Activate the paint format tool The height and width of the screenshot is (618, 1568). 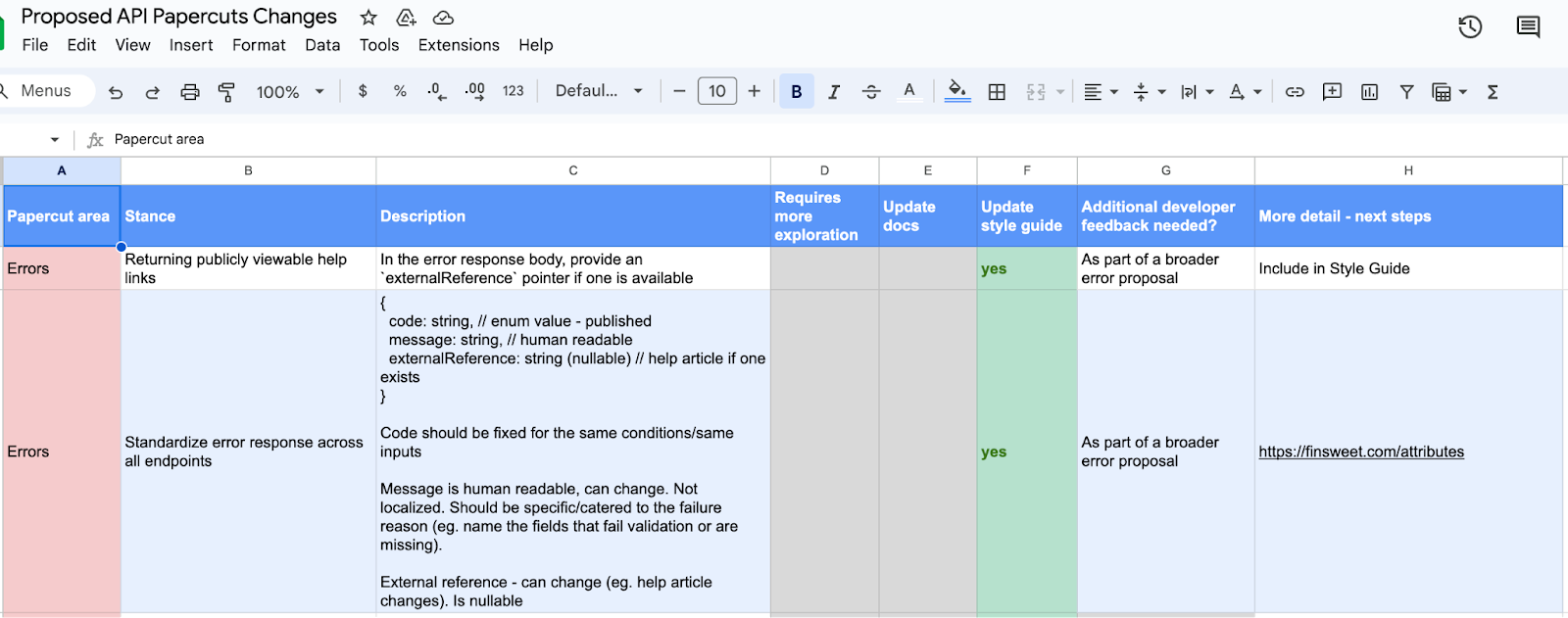pyautogui.click(x=226, y=92)
